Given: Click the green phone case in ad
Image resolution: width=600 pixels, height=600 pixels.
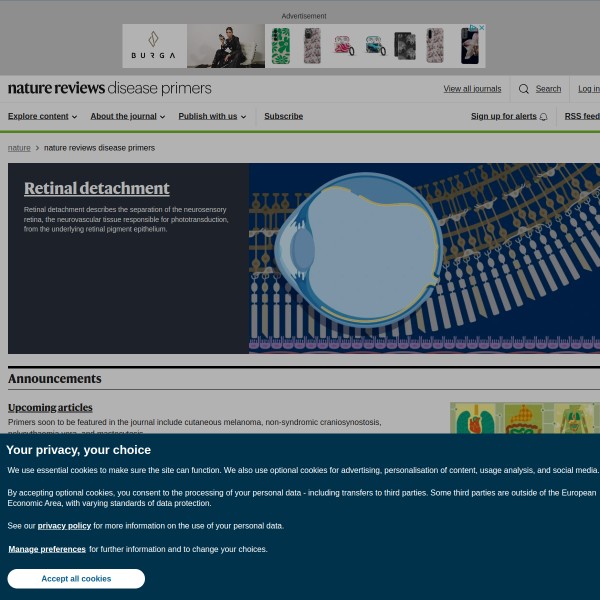Looking at the screenshot, I should click(281, 46).
